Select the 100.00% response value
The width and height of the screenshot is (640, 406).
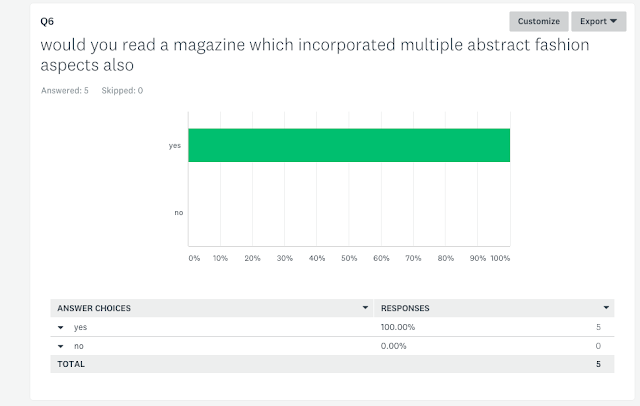click(x=398, y=327)
